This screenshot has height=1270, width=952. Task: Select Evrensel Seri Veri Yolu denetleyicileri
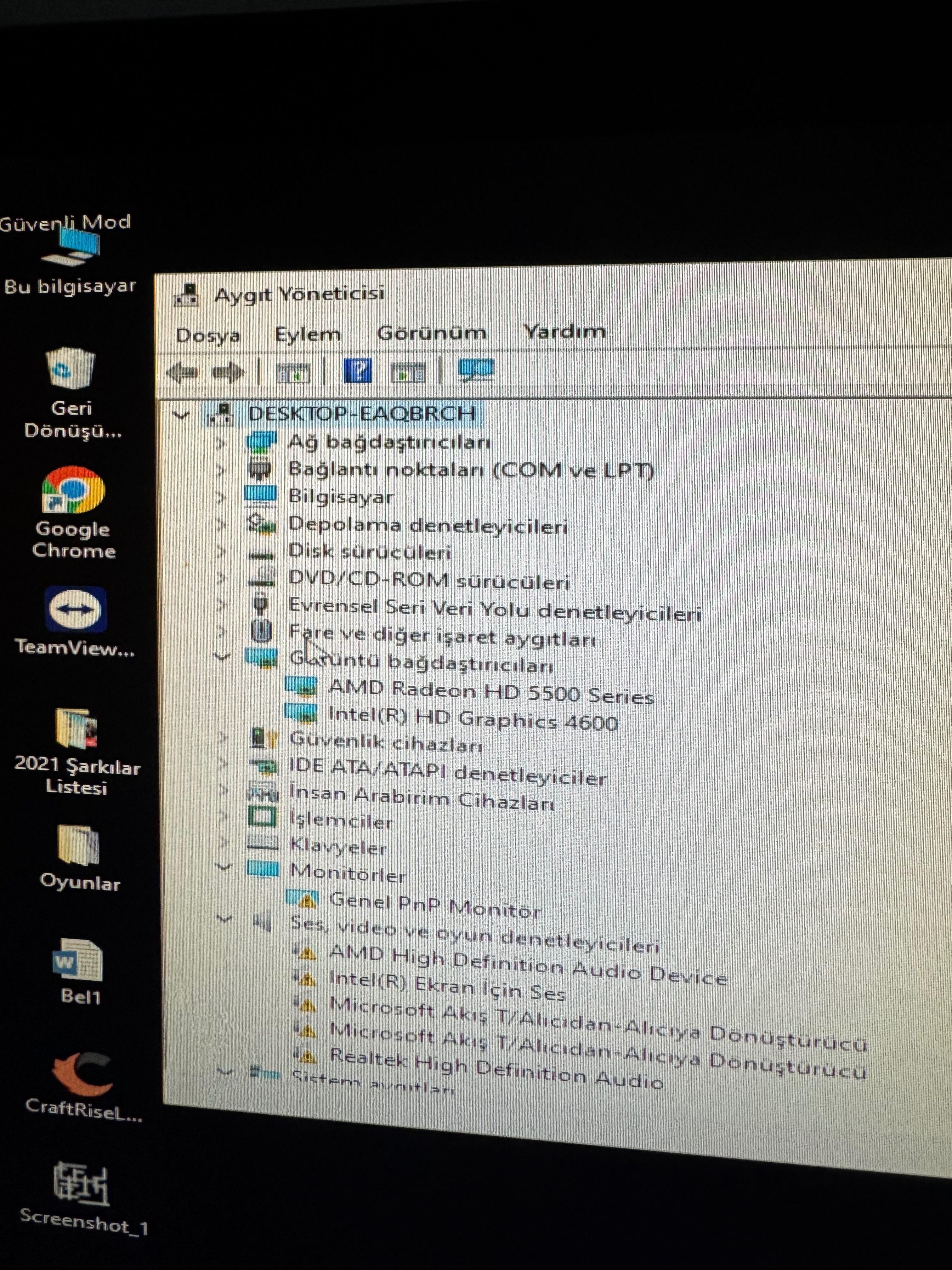click(495, 610)
